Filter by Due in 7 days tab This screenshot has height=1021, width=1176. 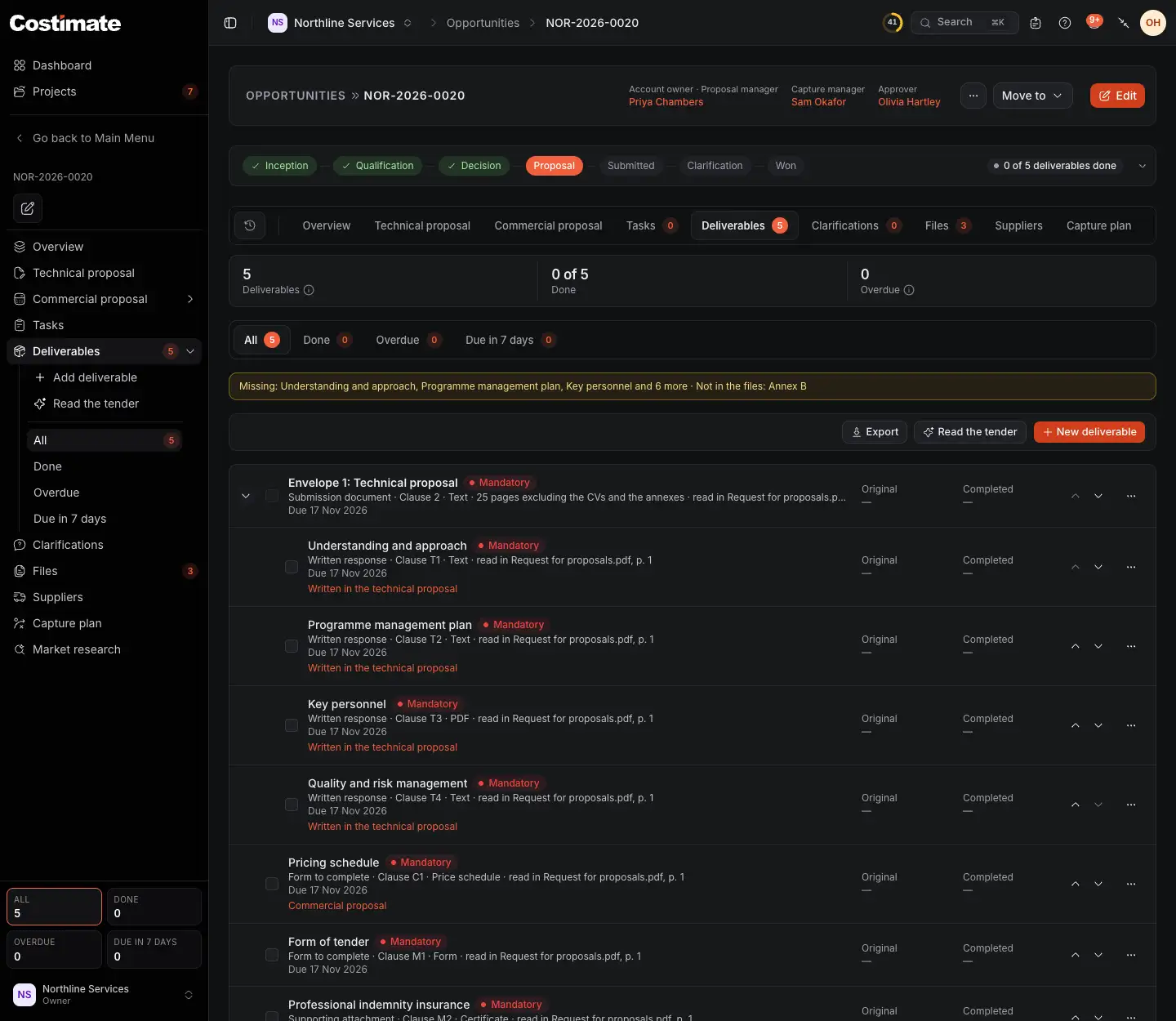tap(510, 340)
